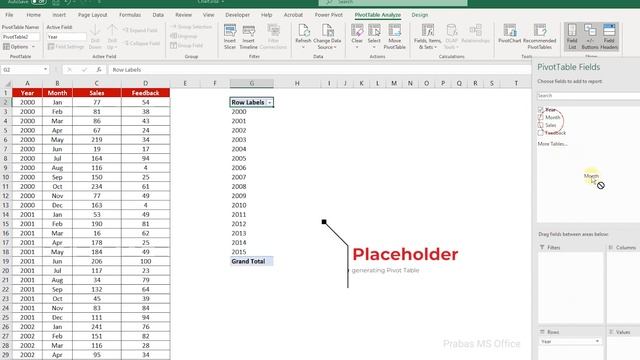Click the Insert Timeline icon
Screen dimensions: 640x360
[x=248, y=37]
